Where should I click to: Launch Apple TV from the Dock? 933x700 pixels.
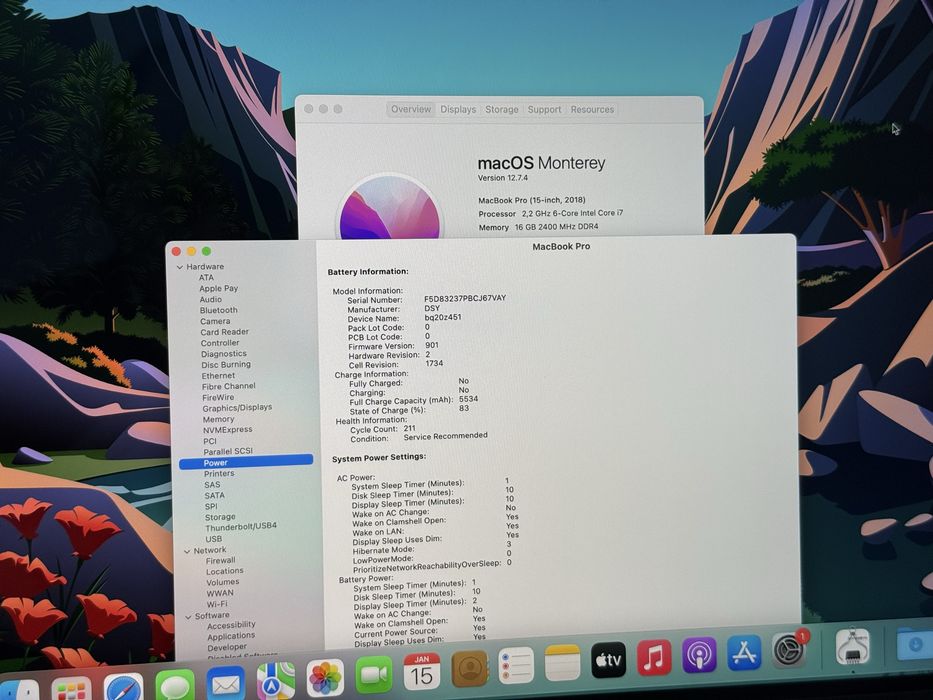(x=608, y=660)
